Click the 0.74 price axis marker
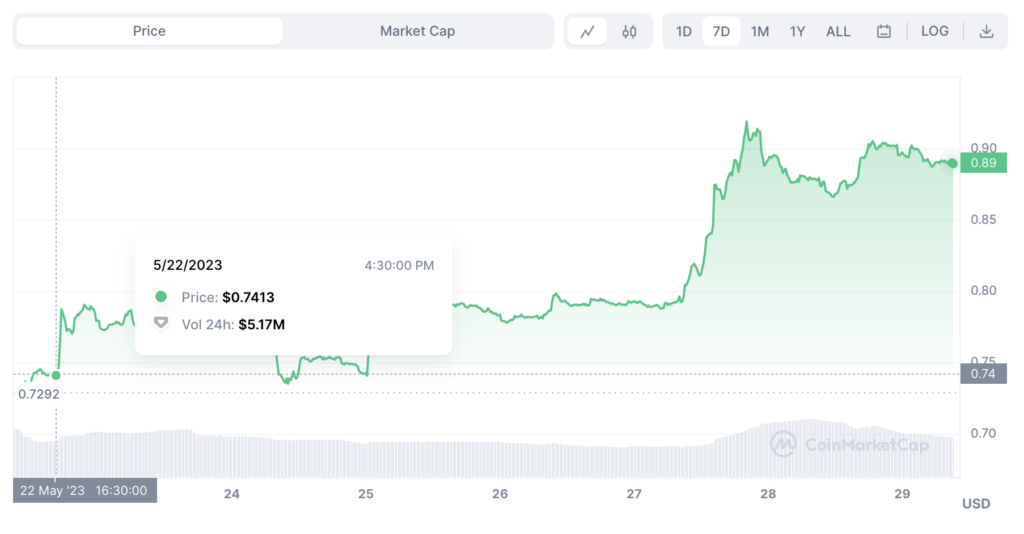 (983, 374)
